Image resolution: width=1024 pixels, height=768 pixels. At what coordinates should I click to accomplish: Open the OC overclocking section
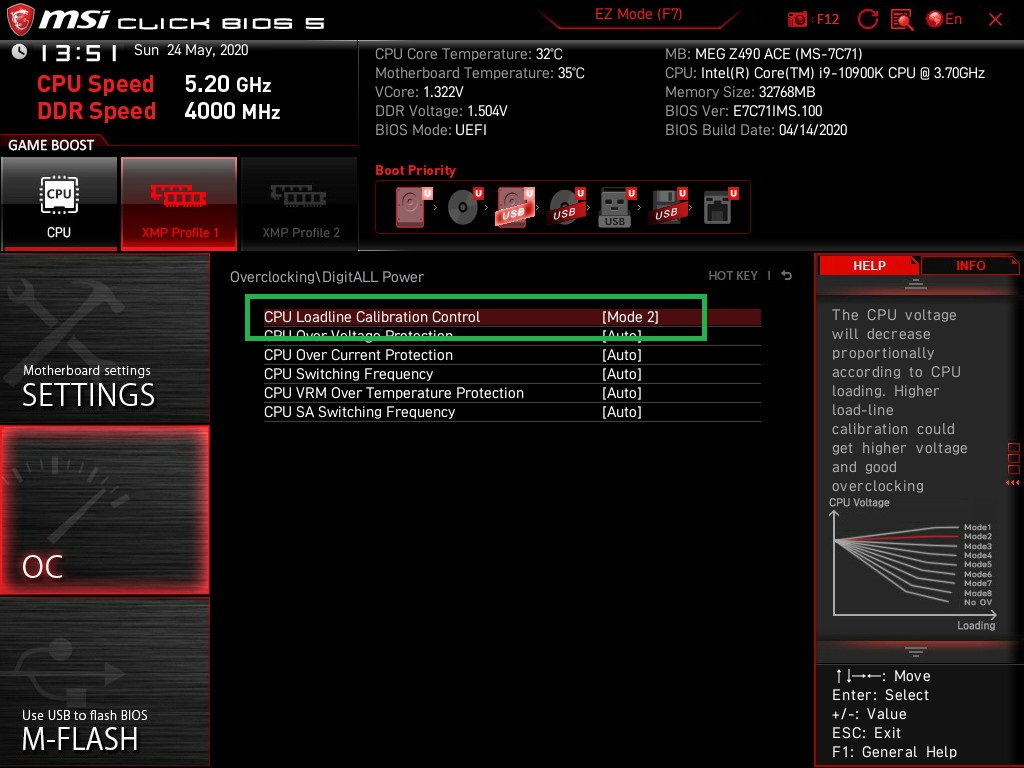click(104, 510)
